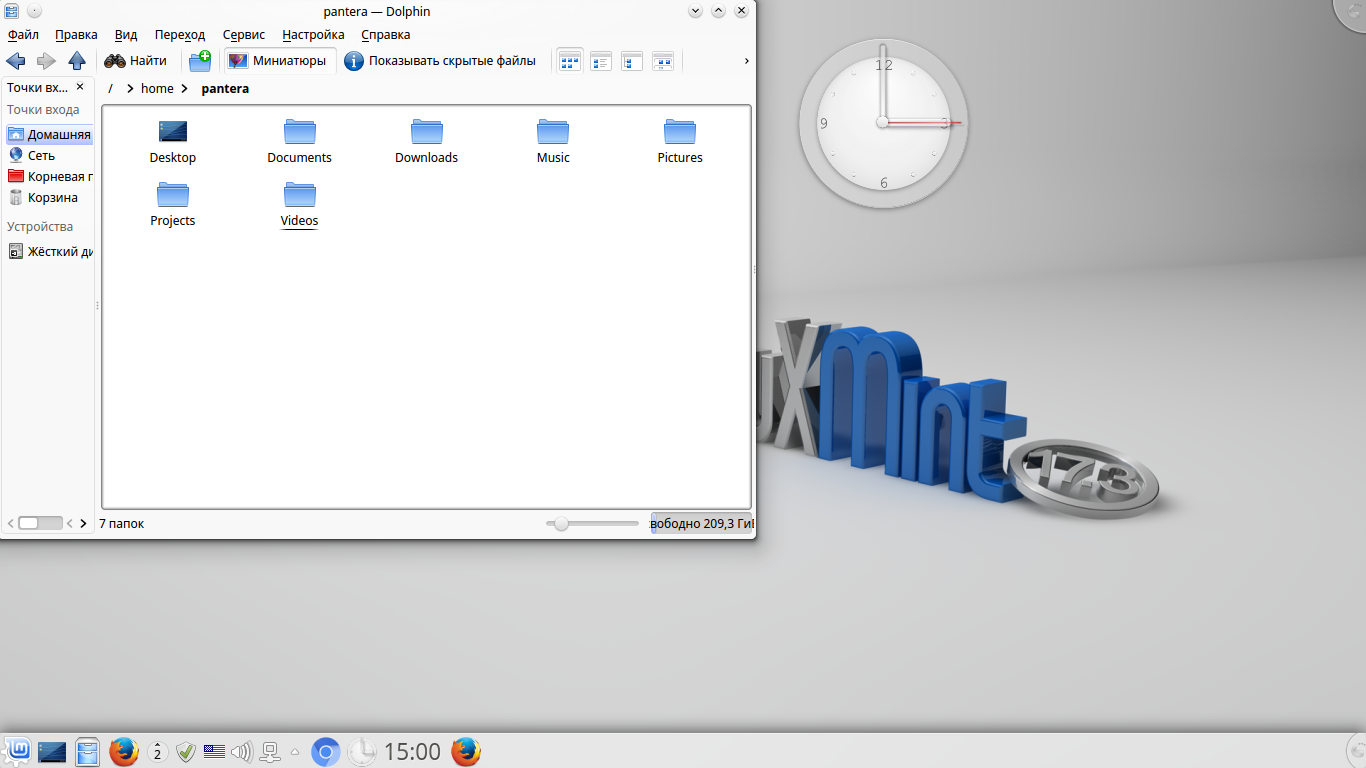This screenshot has width=1366, height=768.
Task: Toggle Миниатюры thumbnail previews
Action: (278, 61)
